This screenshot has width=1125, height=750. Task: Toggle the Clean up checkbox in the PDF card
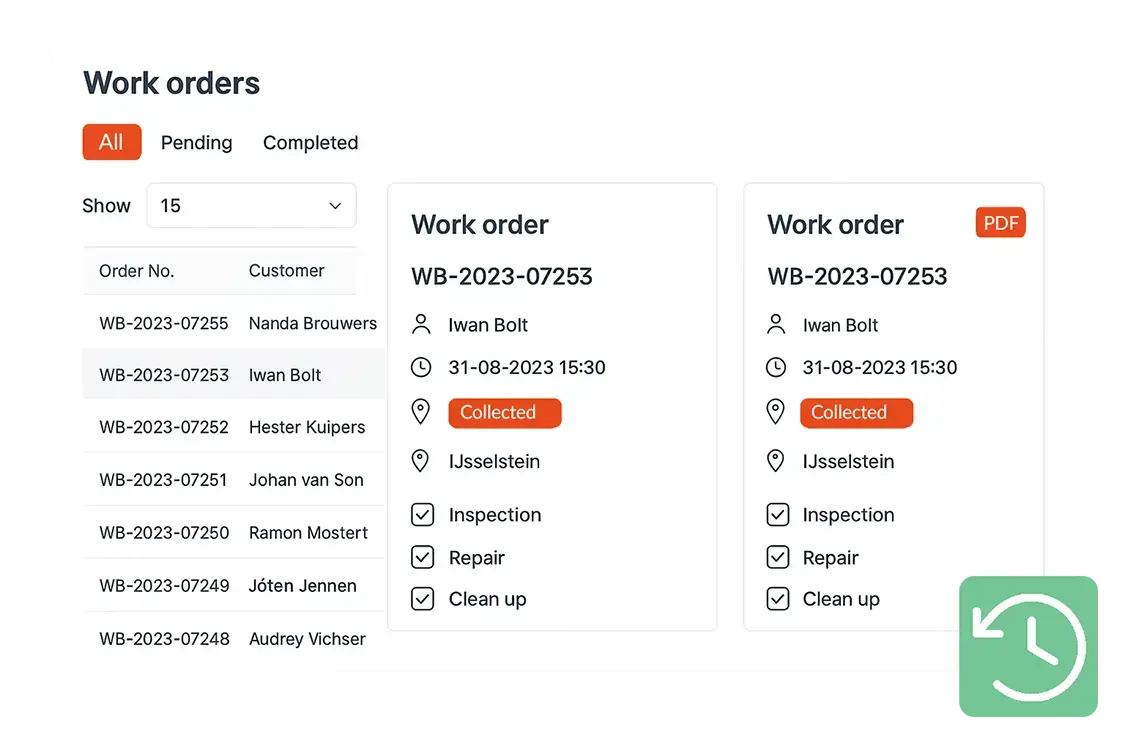(x=777, y=599)
